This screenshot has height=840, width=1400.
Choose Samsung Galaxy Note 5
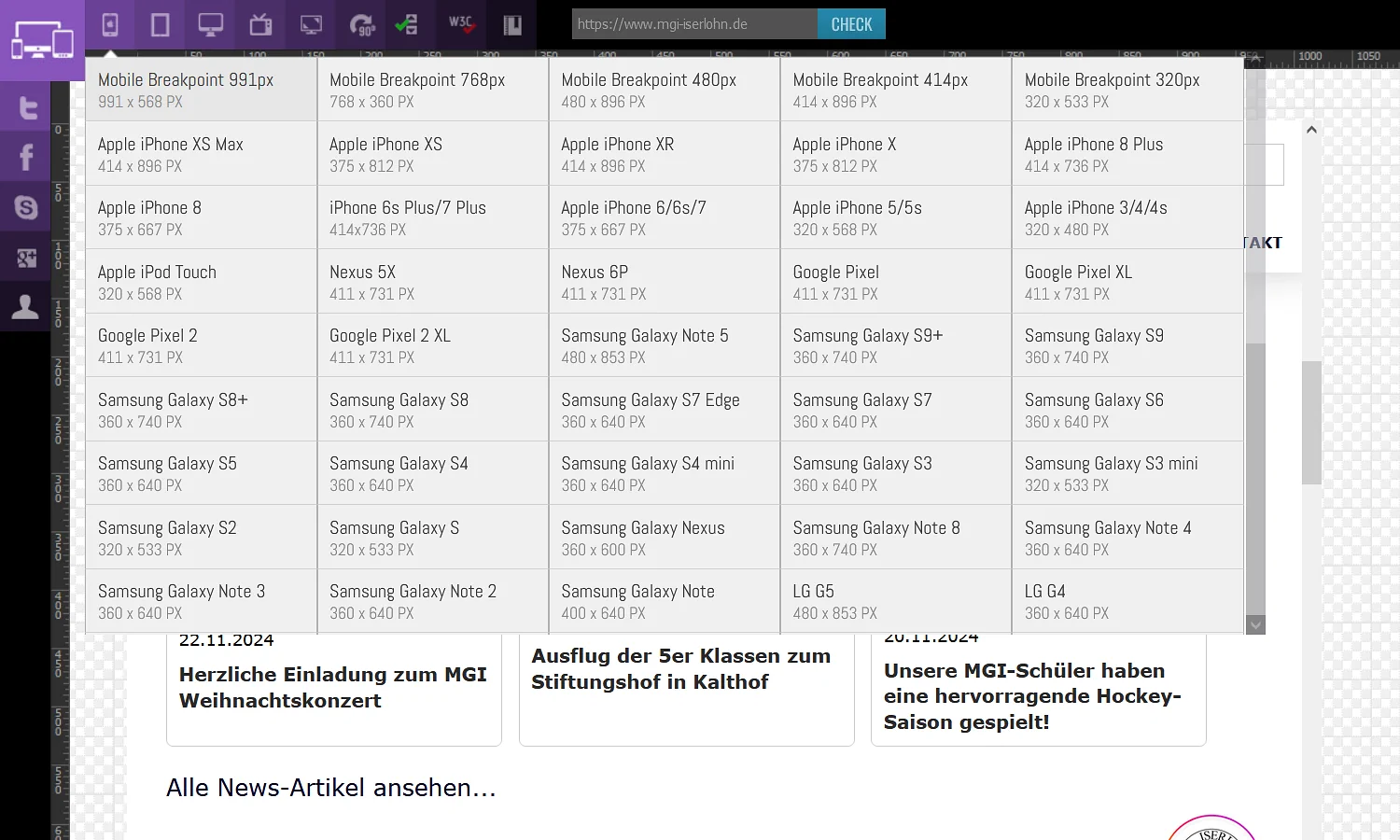(665, 345)
